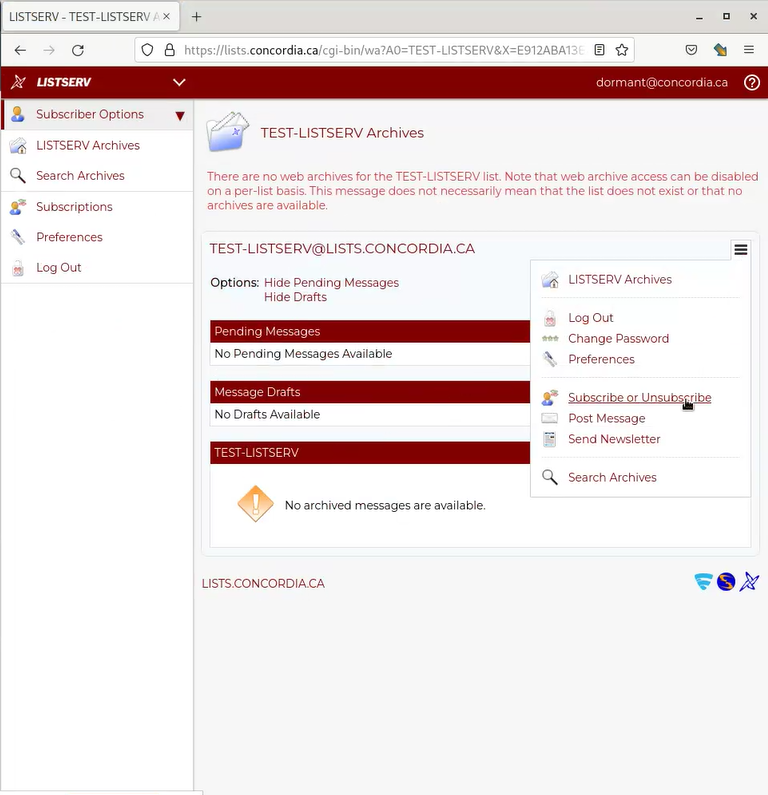
Task: Click sidebar Subscriptions people icon
Action: (x=18, y=207)
